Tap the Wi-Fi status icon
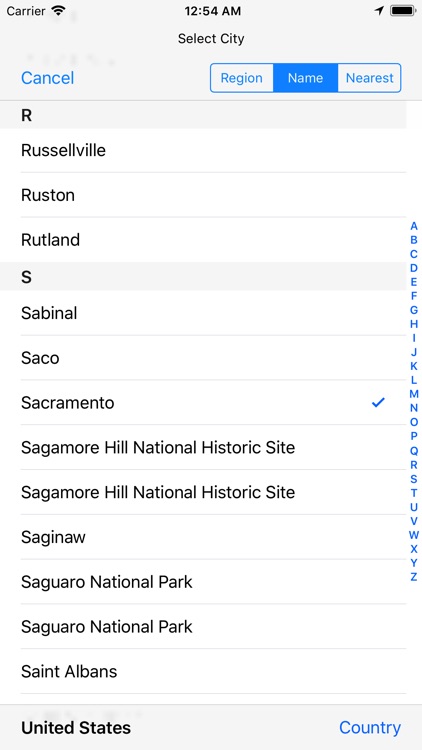This screenshot has height=750, width=422. click(58, 11)
